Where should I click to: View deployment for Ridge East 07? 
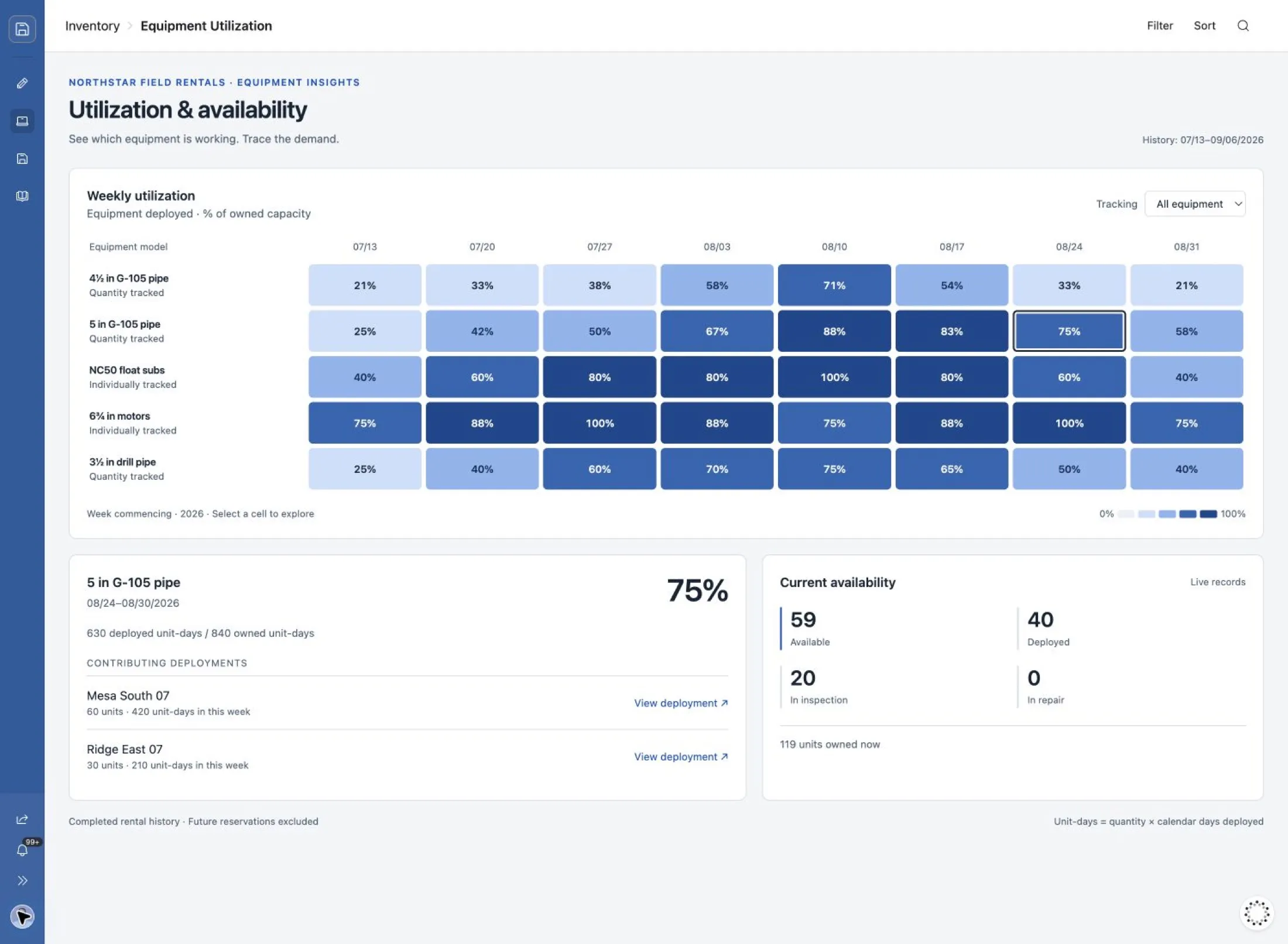(x=681, y=757)
